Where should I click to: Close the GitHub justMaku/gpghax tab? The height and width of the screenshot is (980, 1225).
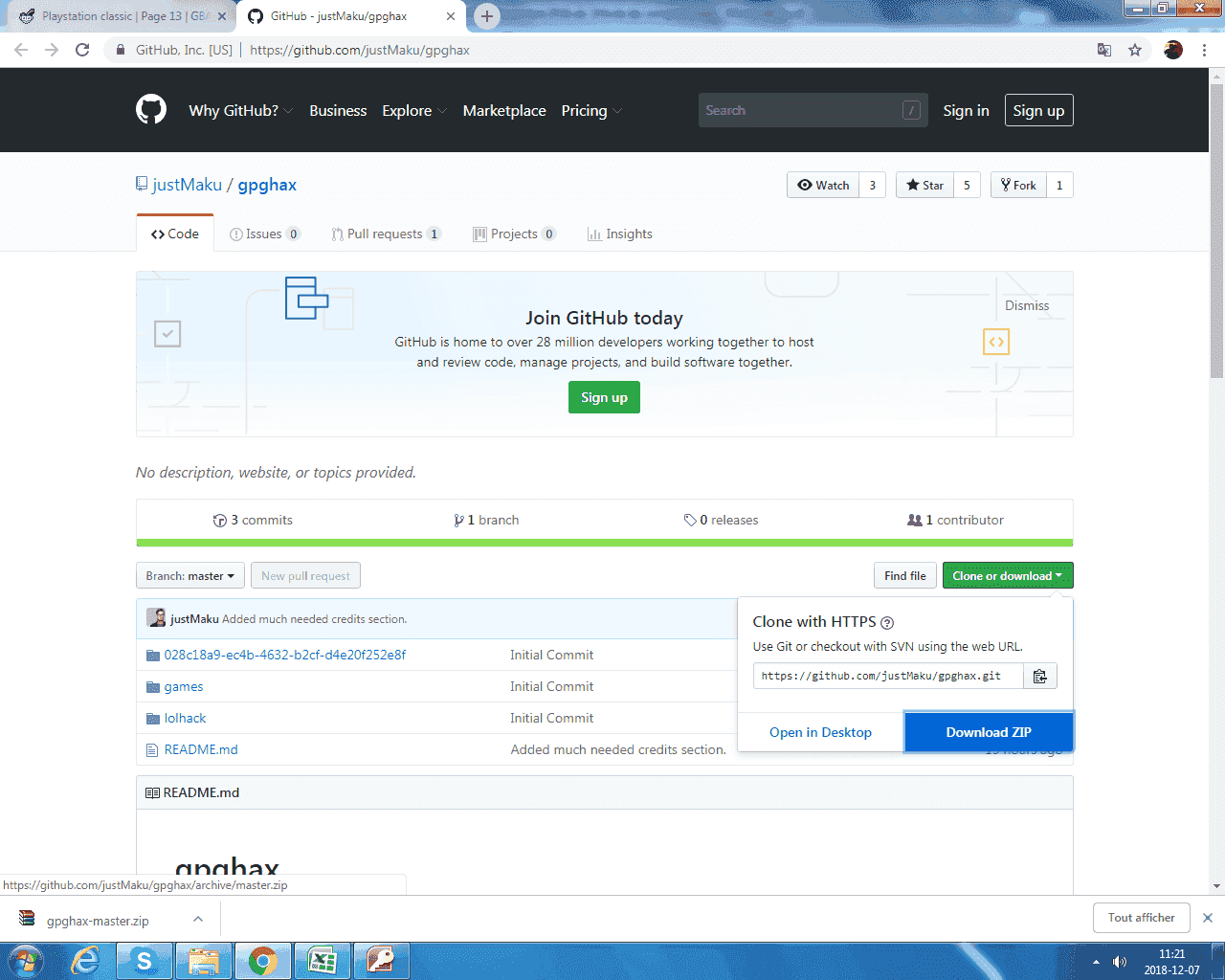(451, 16)
